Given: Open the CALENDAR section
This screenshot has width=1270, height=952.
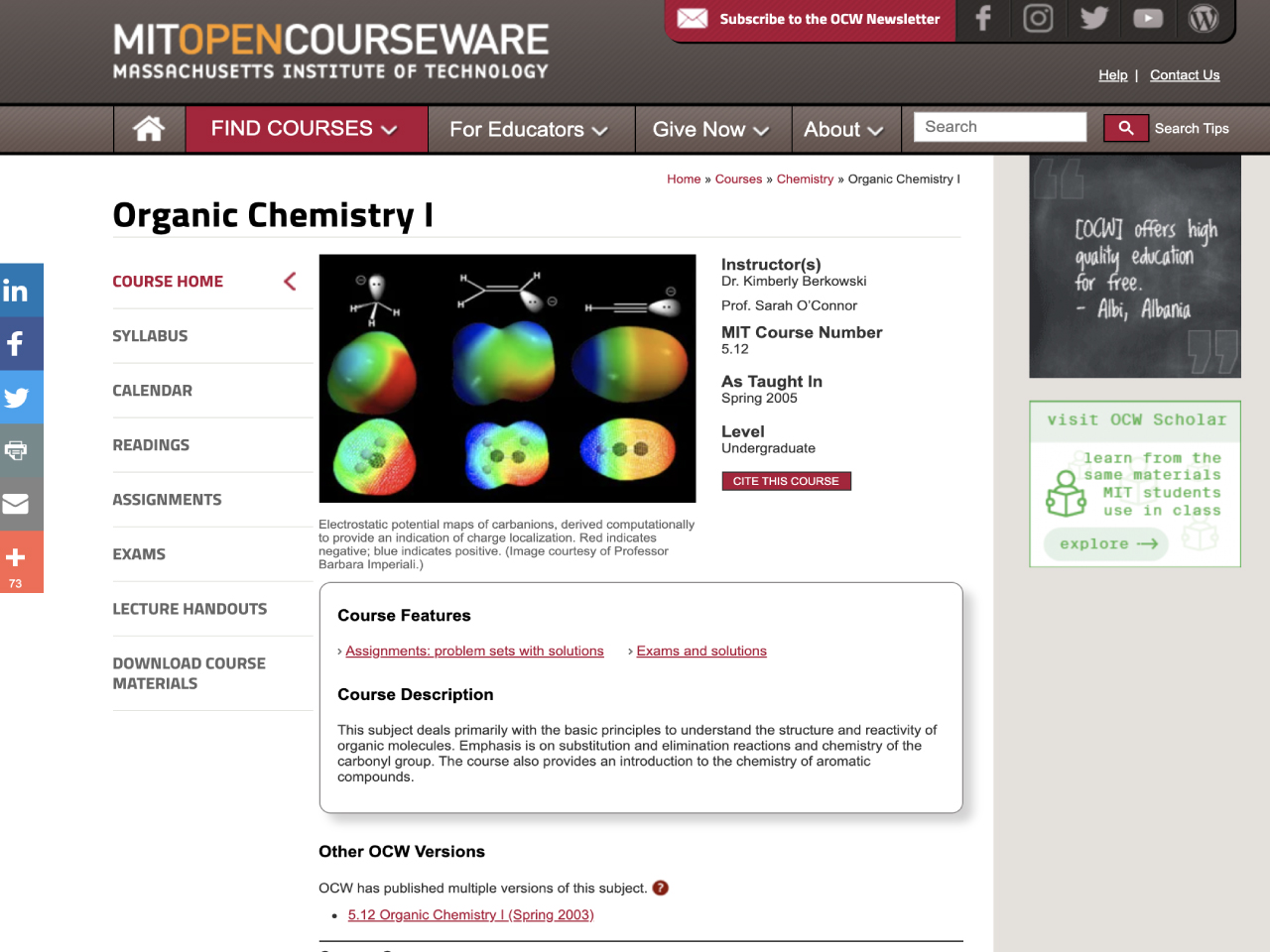Looking at the screenshot, I should click(153, 391).
